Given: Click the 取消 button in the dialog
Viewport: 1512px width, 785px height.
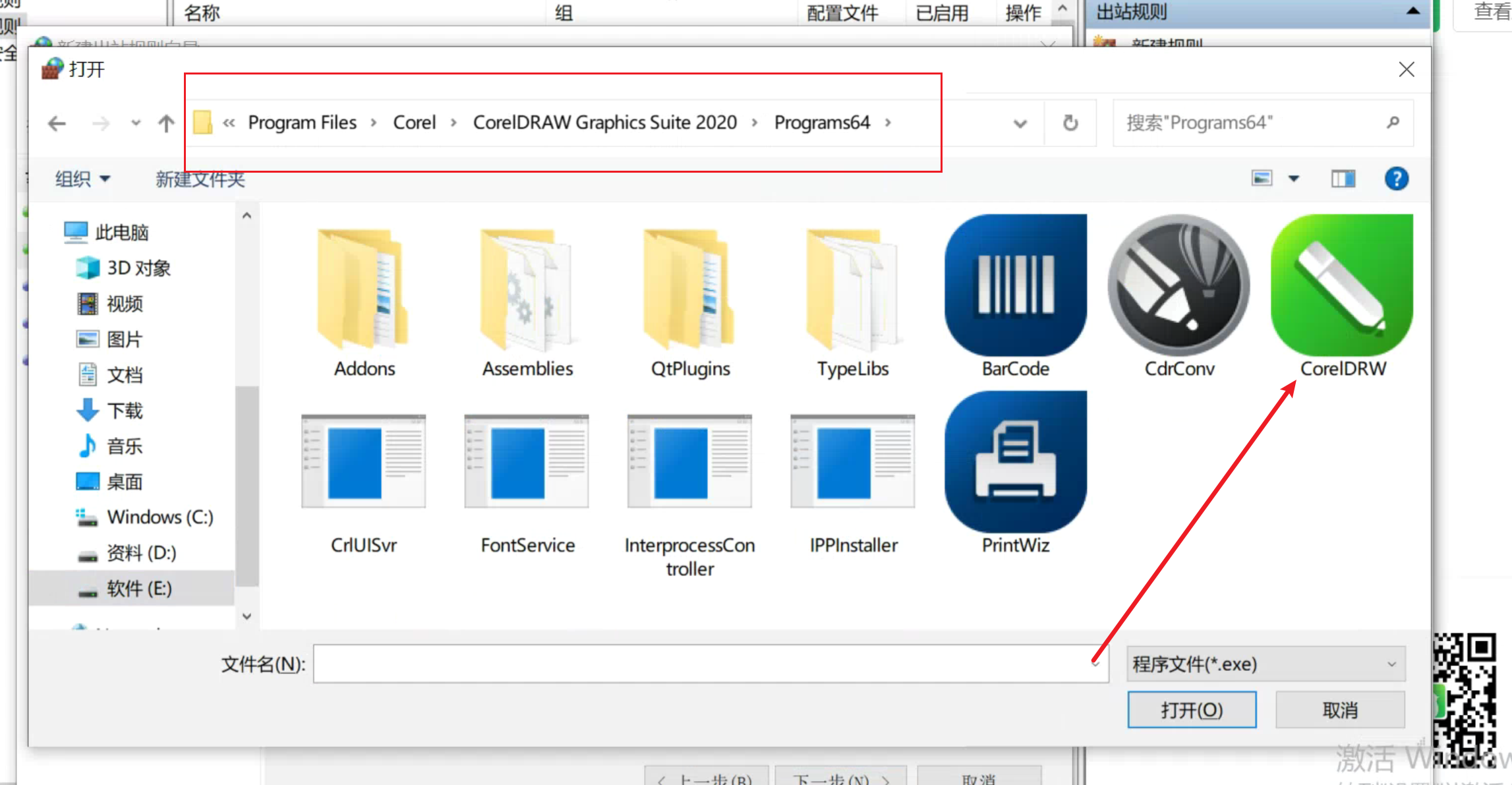Looking at the screenshot, I should 1340,710.
